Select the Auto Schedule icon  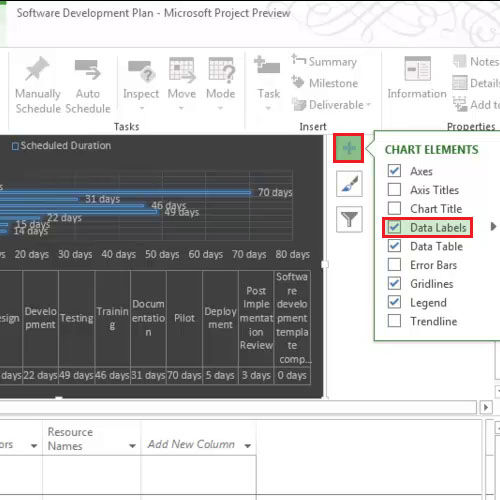(x=88, y=69)
